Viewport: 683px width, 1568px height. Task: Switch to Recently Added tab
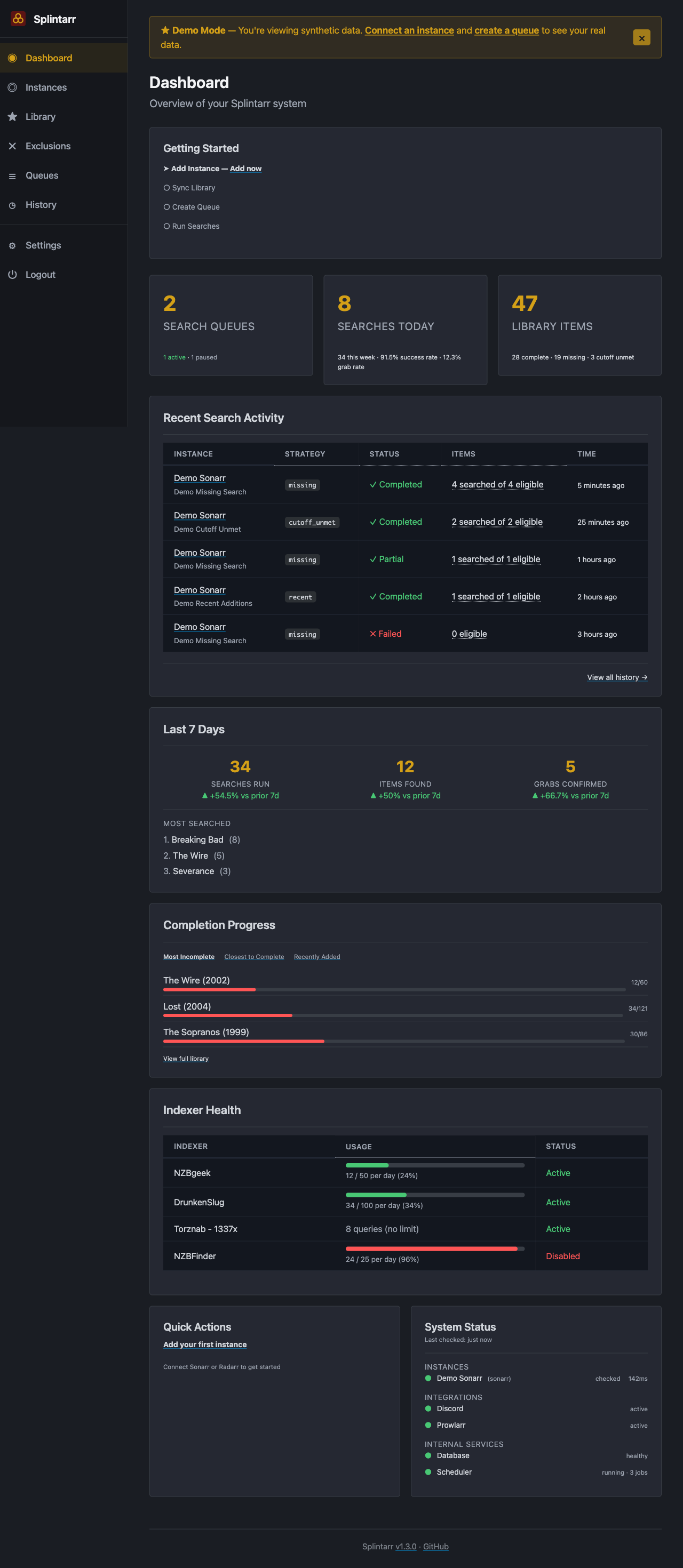[316, 956]
